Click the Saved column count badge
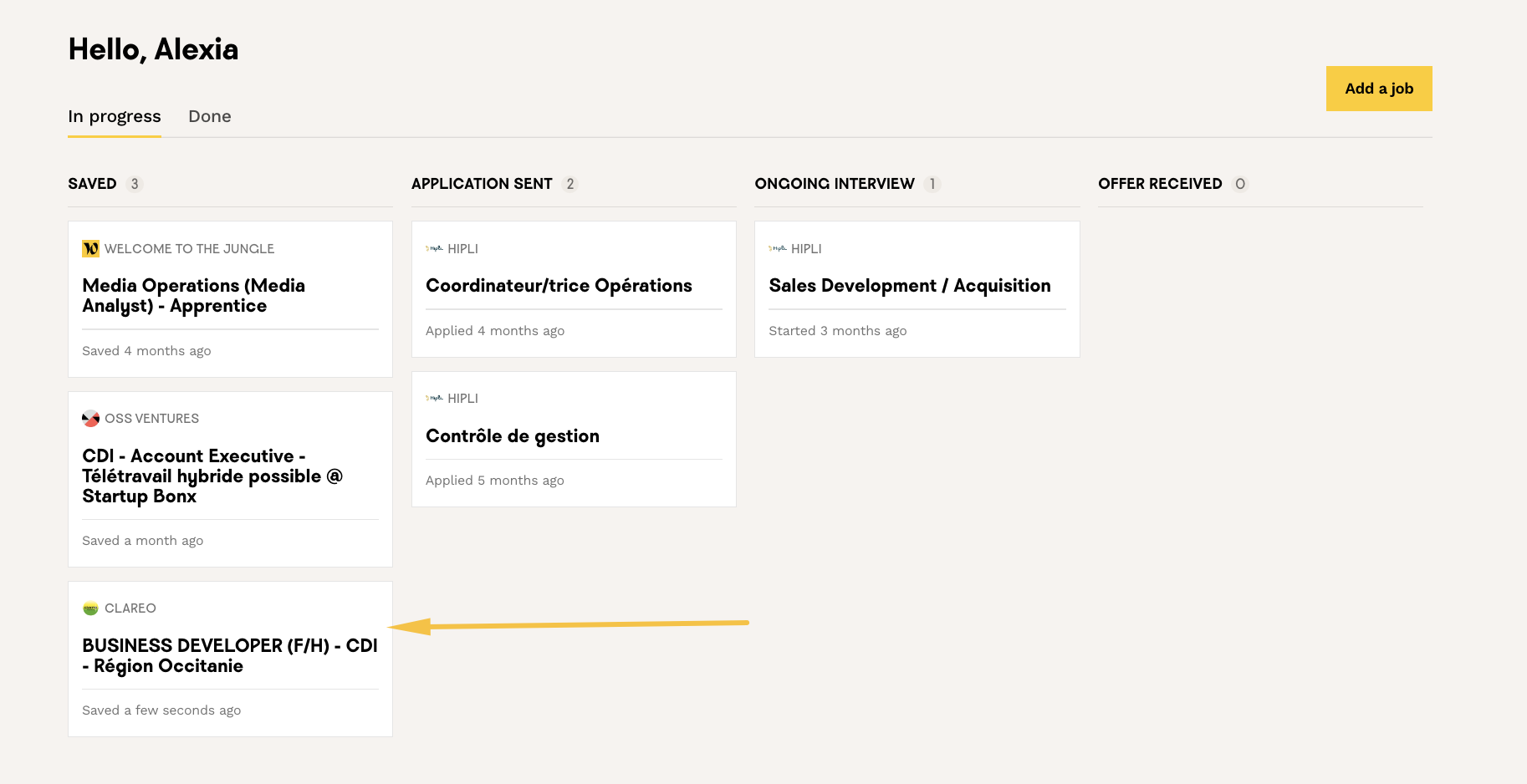The image size is (1527, 784). tap(135, 184)
